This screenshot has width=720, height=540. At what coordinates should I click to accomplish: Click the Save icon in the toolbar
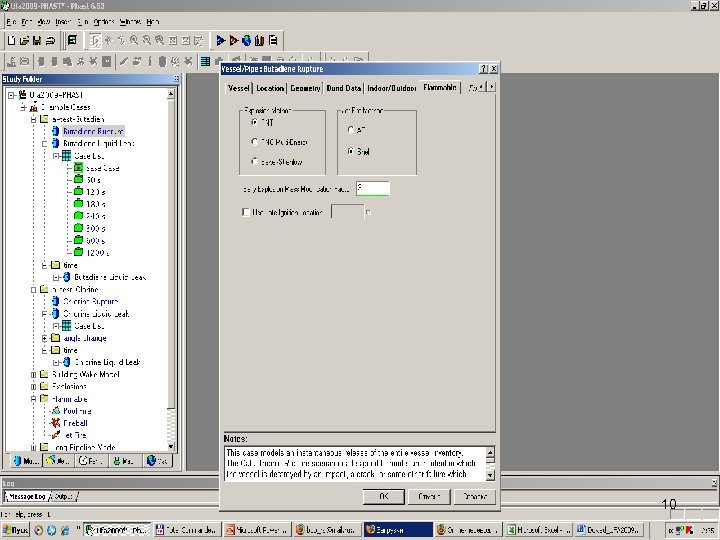(x=37, y=41)
